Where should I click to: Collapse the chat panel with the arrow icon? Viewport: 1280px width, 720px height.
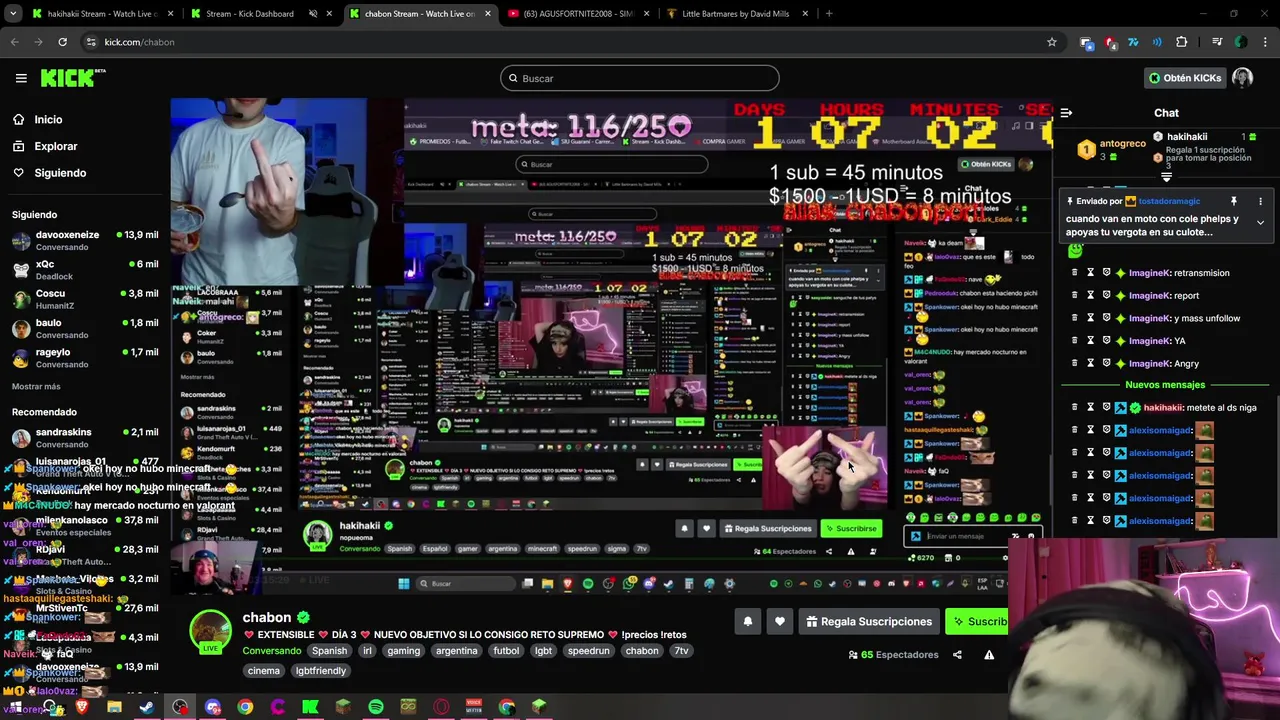click(x=1066, y=113)
